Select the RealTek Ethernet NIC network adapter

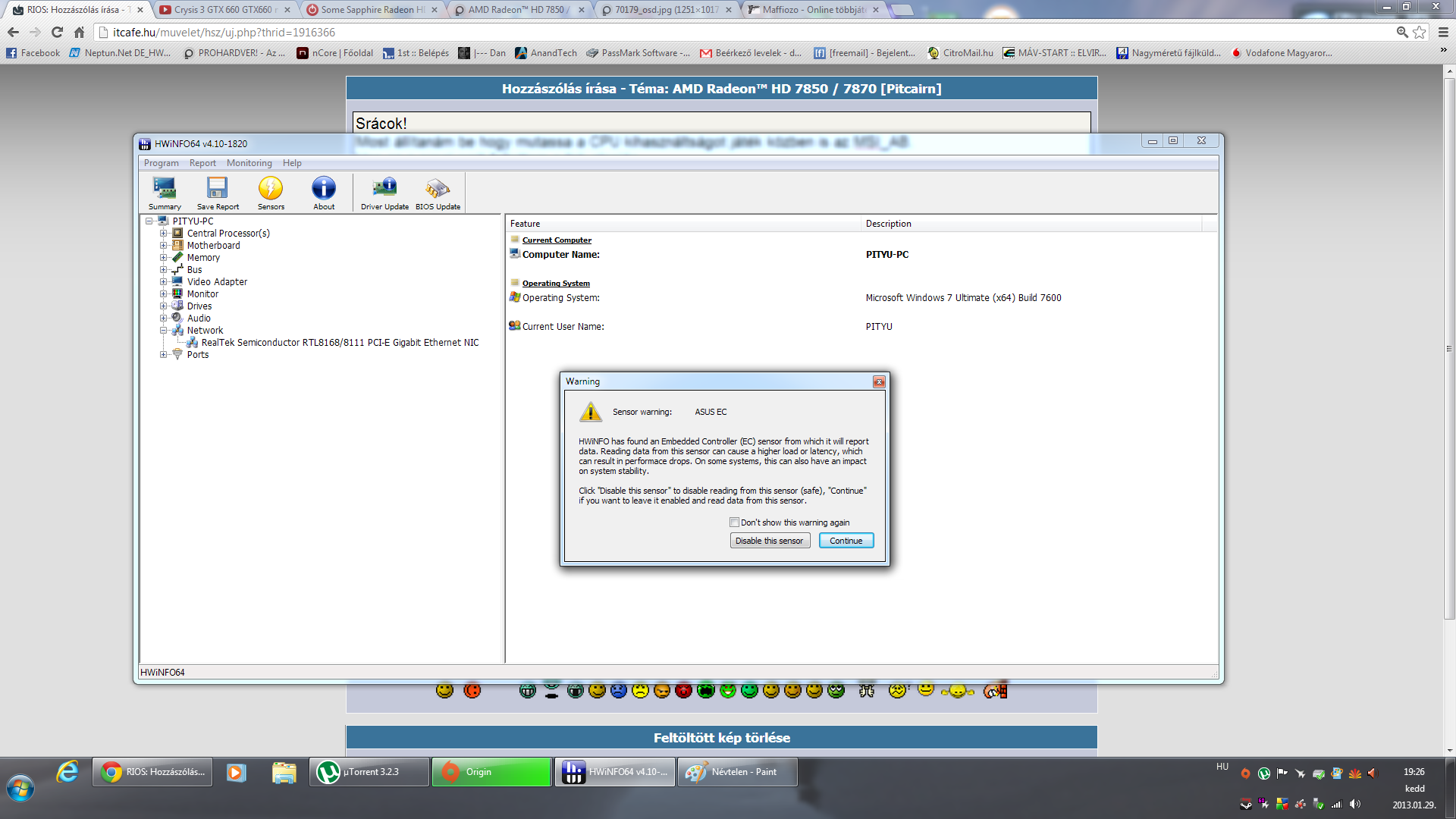point(340,343)
